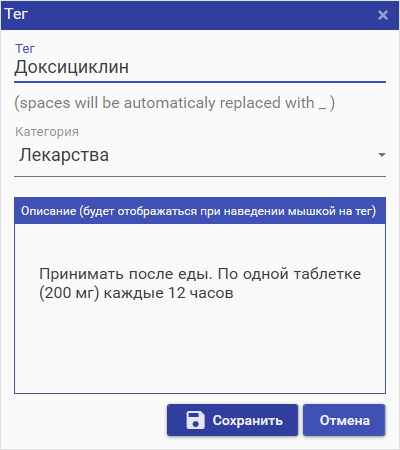This screenshot has width=400, height=450.
Task: Close the Тег dialog with the X icon
Action: pyautogui.click(x=383, y=15)
